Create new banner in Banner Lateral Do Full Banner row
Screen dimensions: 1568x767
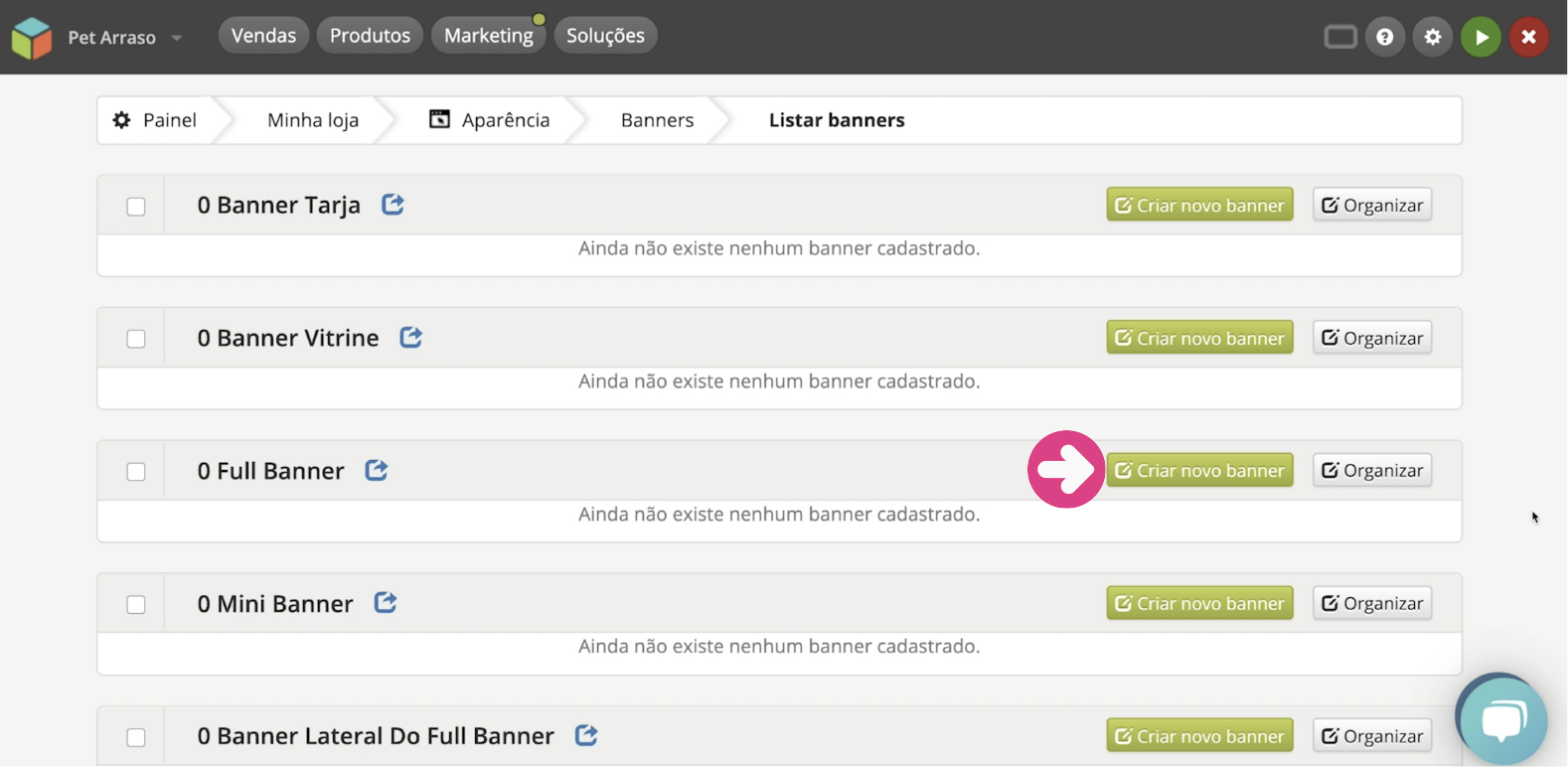coord(1199,736)
